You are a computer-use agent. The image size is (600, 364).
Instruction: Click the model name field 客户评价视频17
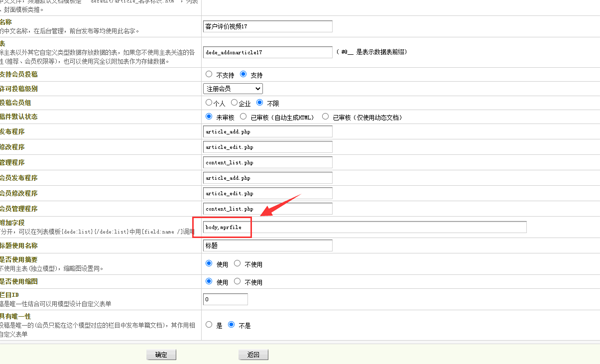click(x=267, y=26)
